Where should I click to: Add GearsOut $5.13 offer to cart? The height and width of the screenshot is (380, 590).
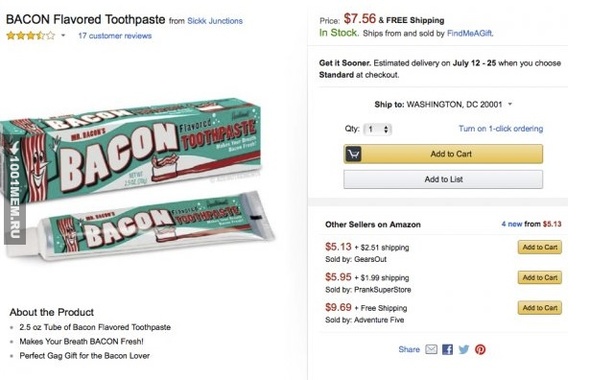pyautogui.click(x=540, y=247)
